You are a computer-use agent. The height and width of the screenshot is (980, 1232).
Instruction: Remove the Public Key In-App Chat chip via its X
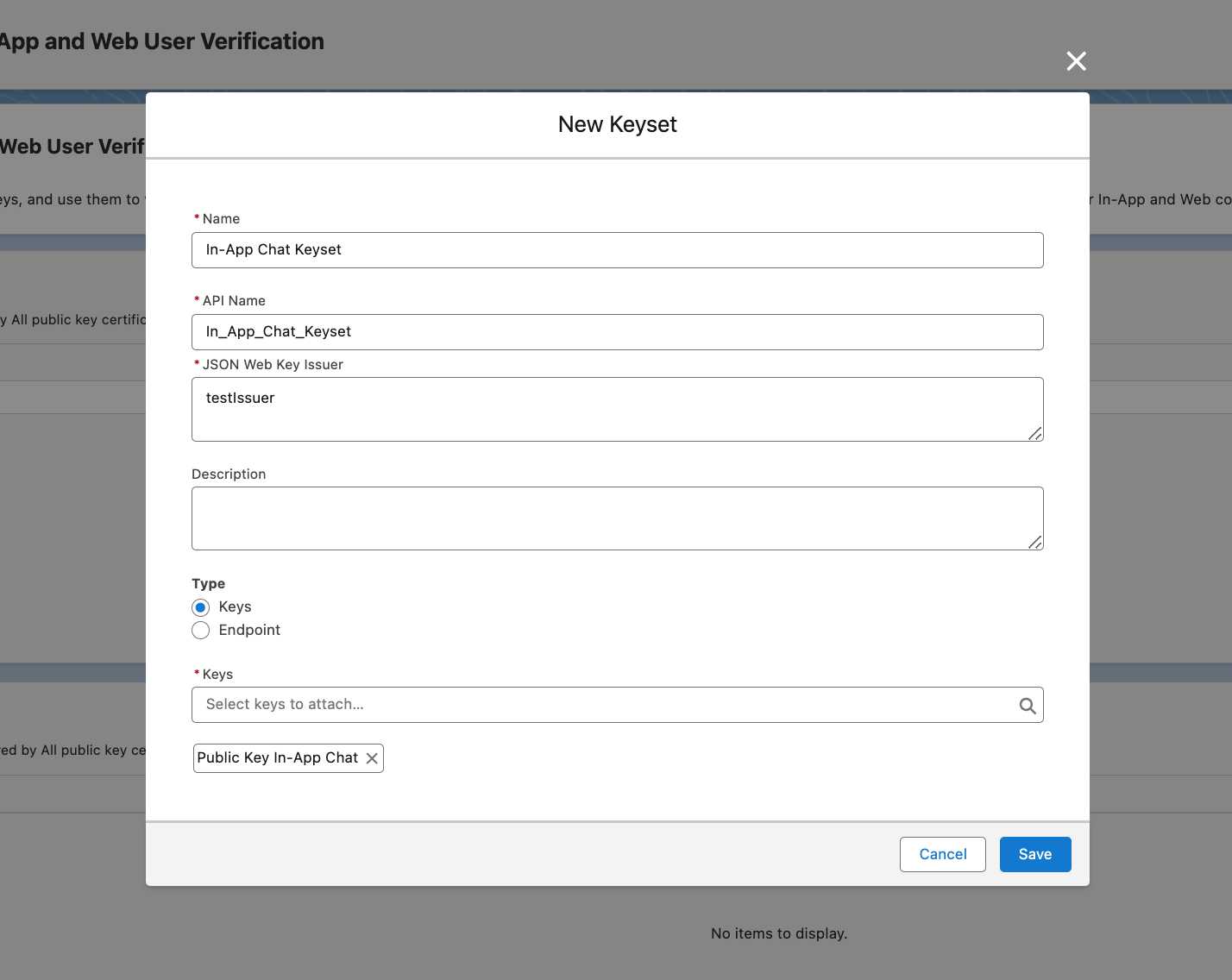coord(373,757)
